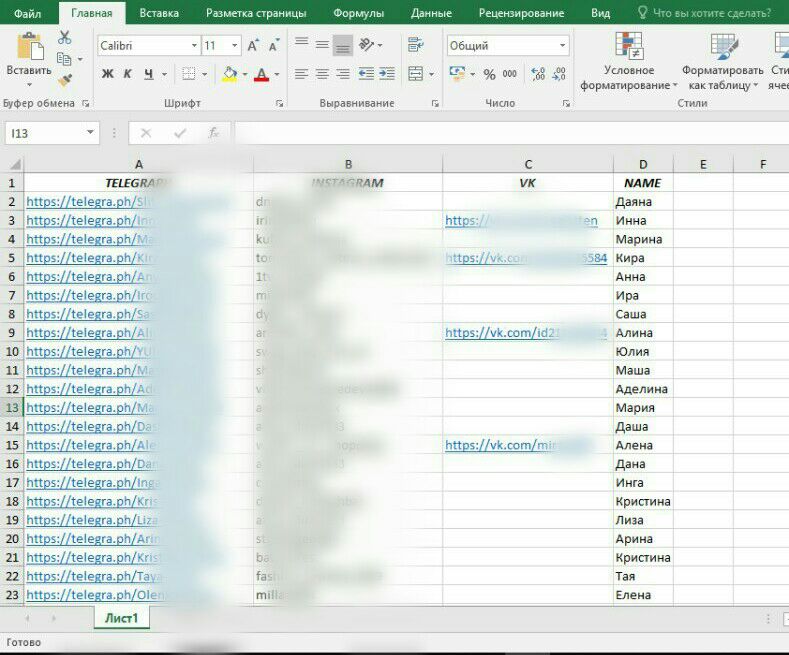789x655 pixels.
Task: Center text horizontally
Action: click(x=322, y=74)
